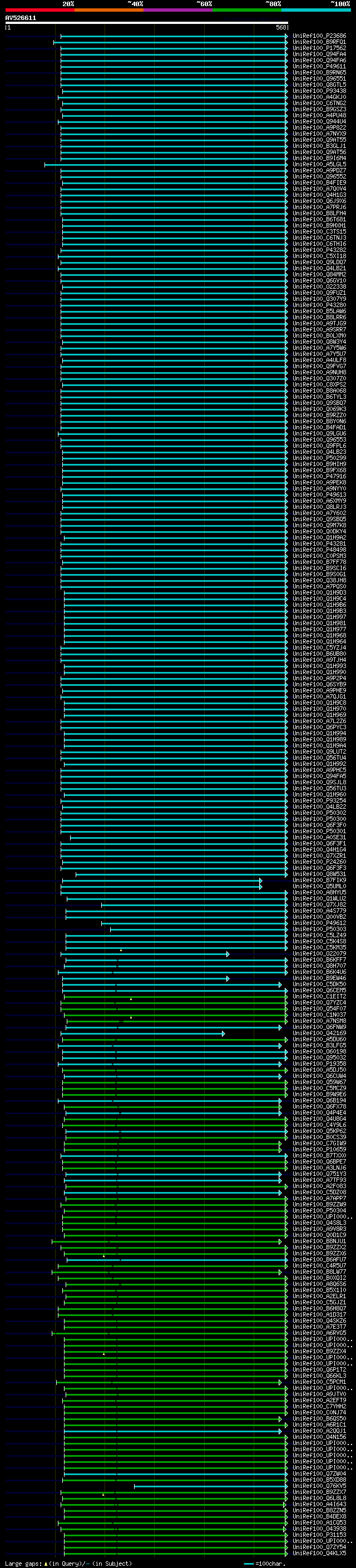The height and width of the screenshot is (1568, 356).
Task: Select hit label UniRef100_A9P822
Action: click(x=319, y=128)
